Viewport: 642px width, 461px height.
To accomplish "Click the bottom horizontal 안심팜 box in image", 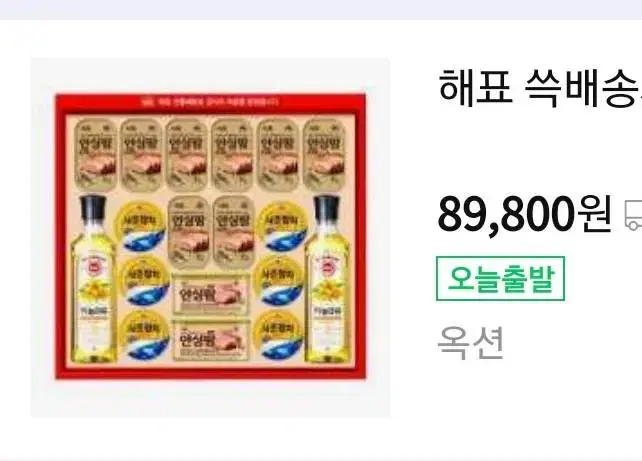I will tap(210, 340).
